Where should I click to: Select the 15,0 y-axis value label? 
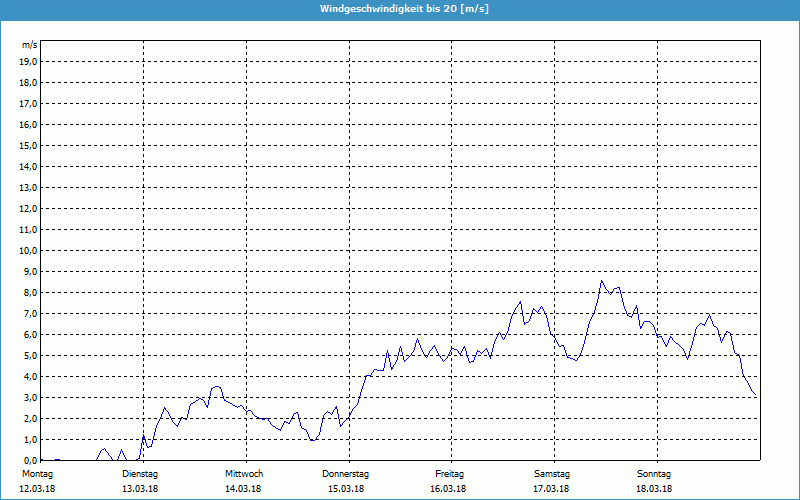pos(29,145)
